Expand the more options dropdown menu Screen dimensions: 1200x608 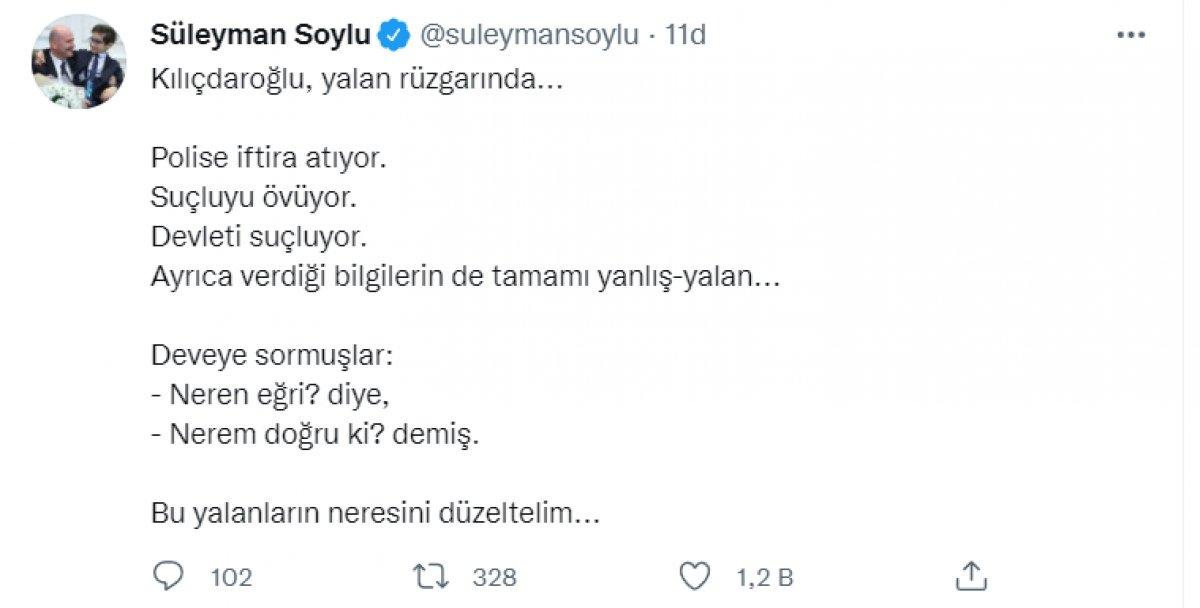1131,36
